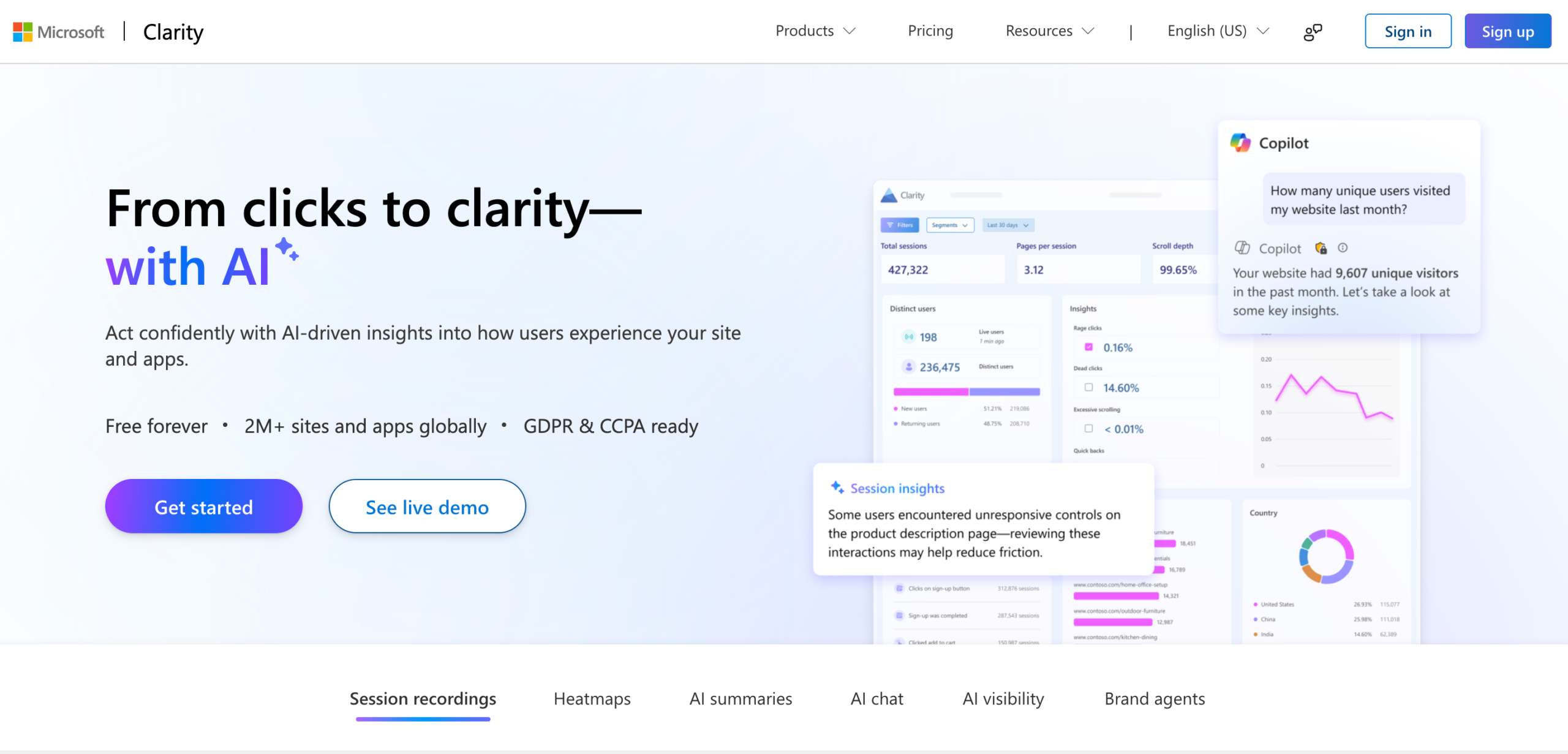Open the Clarity home link
This screenshot has width=1568, height=754.
click(x=173, y=32)
